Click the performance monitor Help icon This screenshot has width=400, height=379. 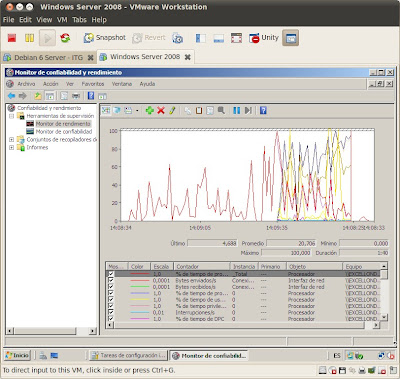263,110
